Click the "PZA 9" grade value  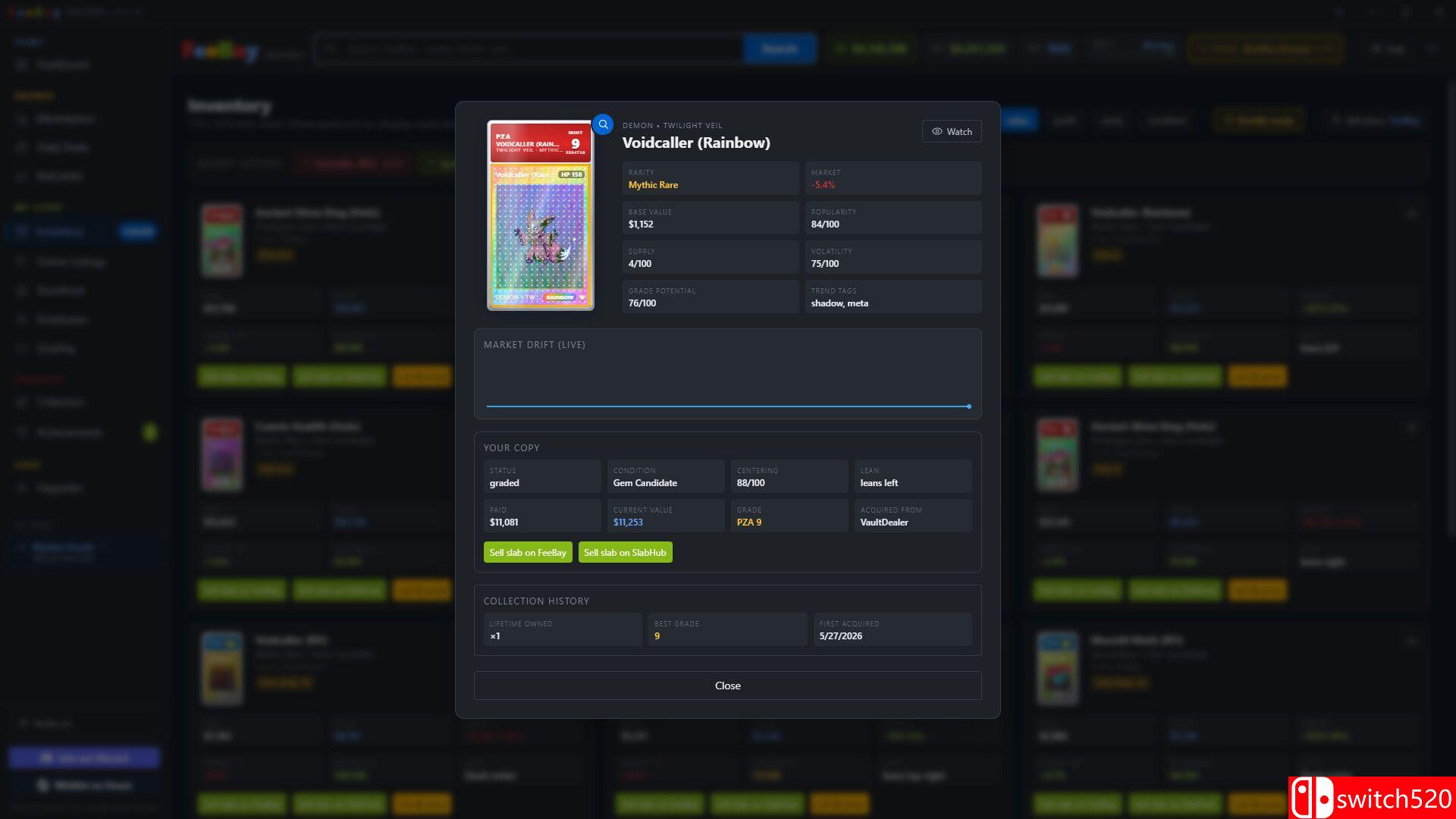[749, 522]
